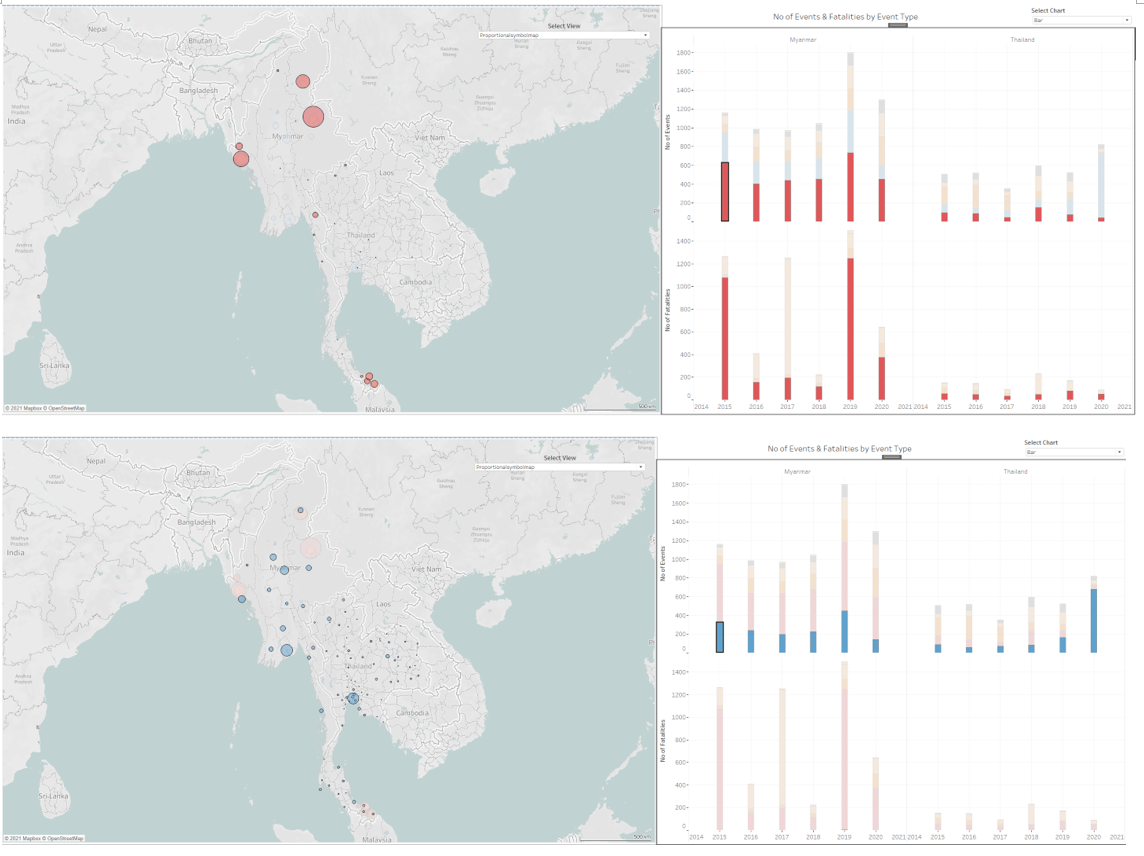Click the Myanmar column header in top chart
Image resolution: width=1144 pixels, height=856 pixels.
[x=803, y=40]
